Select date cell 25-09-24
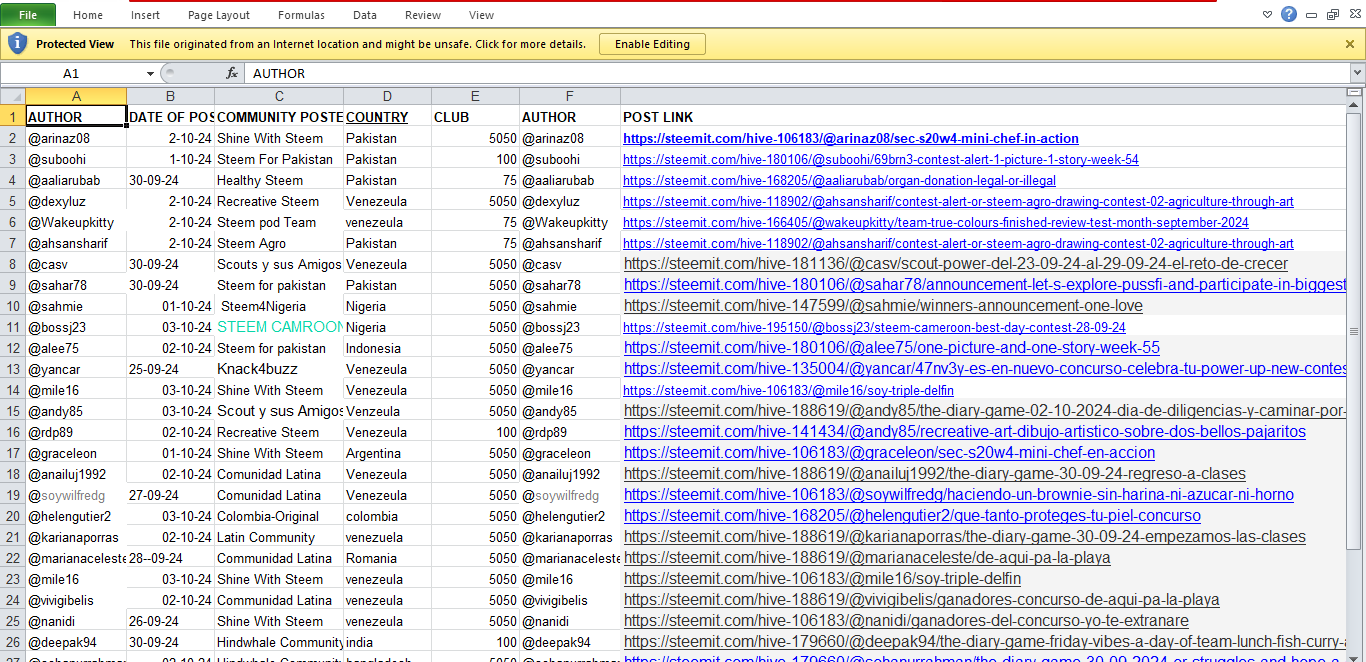The height and width of the screenshot is (662, 1366). [x=170, y=369]
